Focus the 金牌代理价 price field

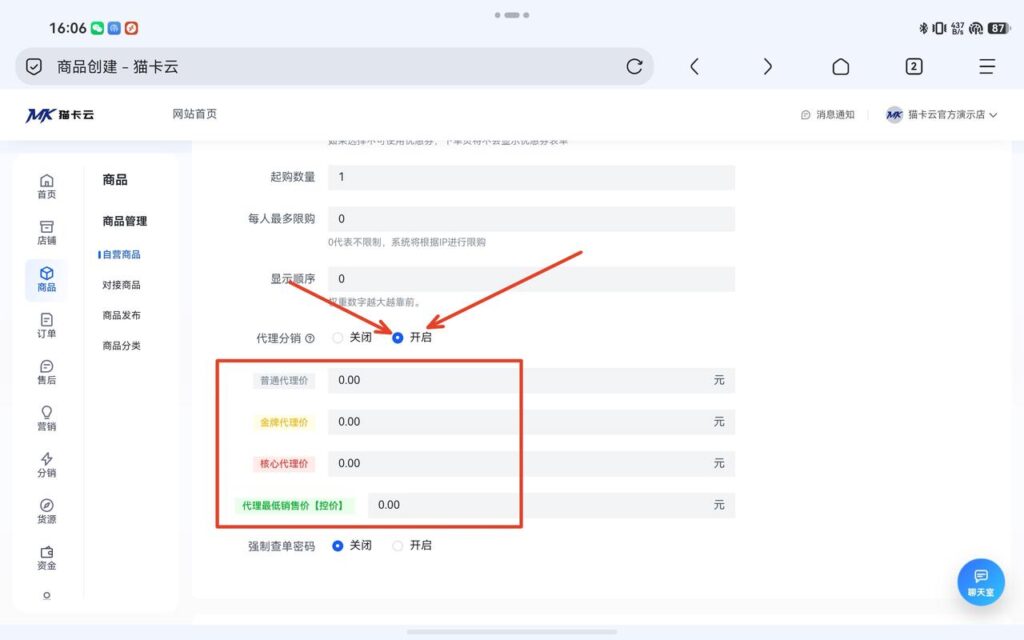532,422
